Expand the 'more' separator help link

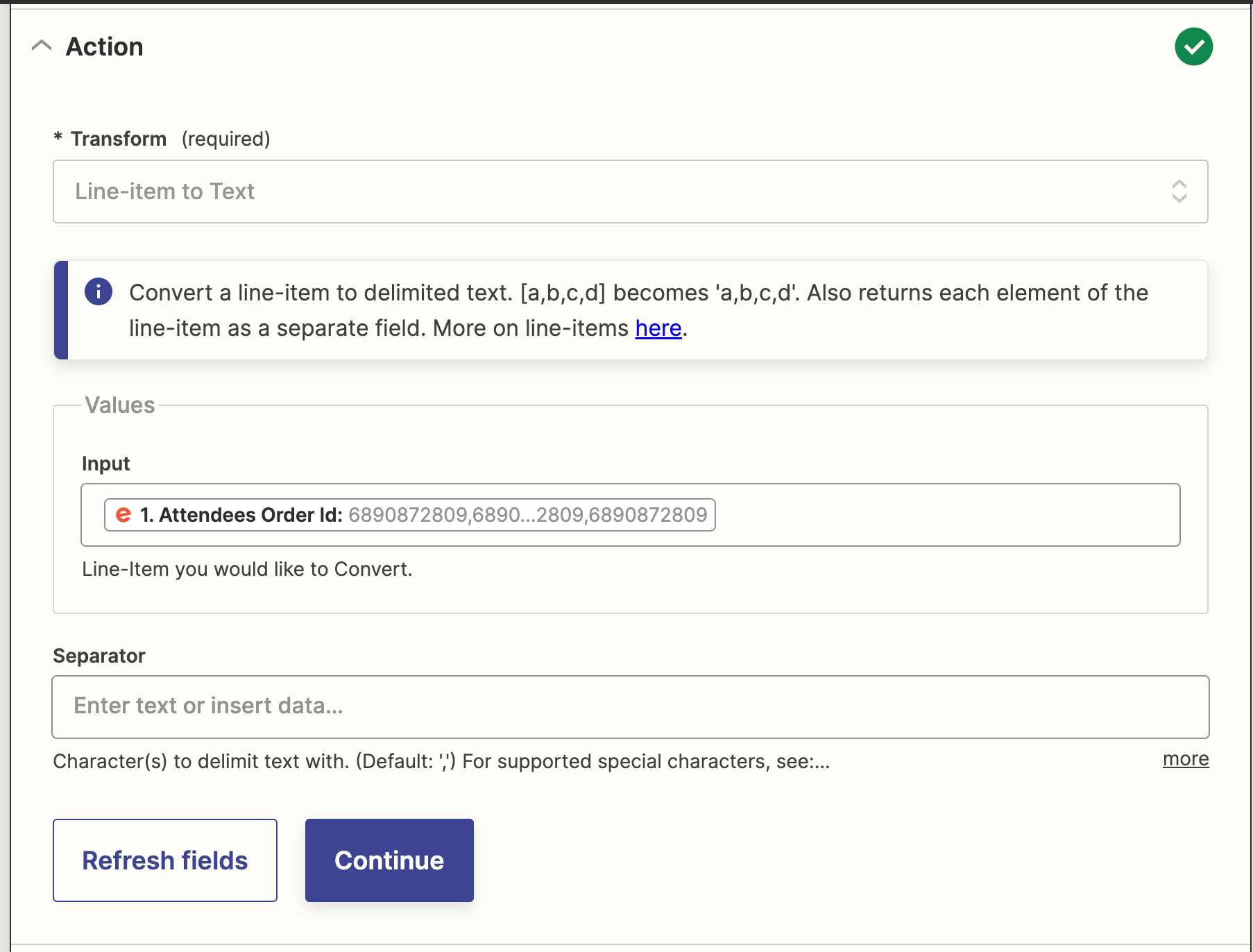1186,759
